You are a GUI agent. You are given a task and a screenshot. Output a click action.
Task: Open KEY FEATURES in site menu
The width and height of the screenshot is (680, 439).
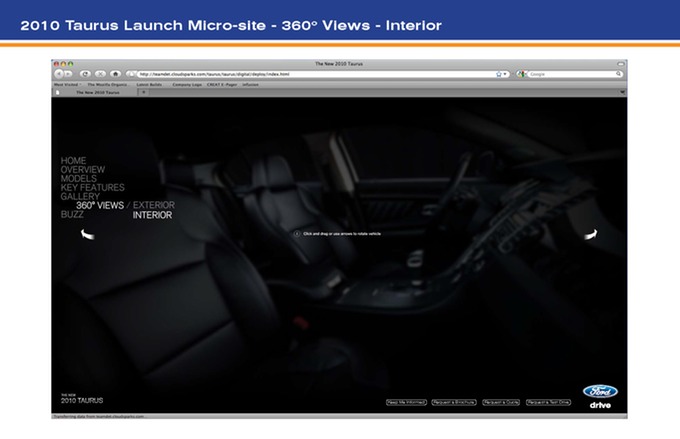[x=92, y=187]
